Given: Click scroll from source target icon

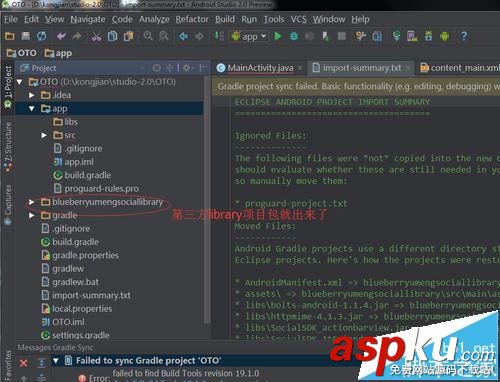Looking at the screenshot, I should point(157,68).
